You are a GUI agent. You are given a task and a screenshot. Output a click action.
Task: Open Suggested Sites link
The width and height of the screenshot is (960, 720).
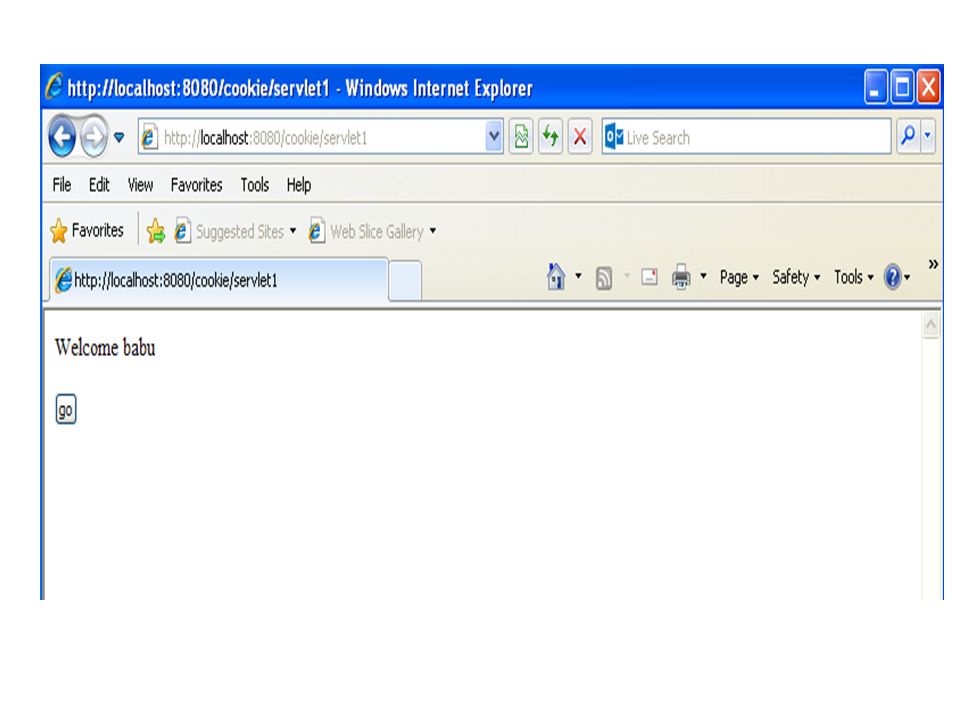tap(230, 231)
